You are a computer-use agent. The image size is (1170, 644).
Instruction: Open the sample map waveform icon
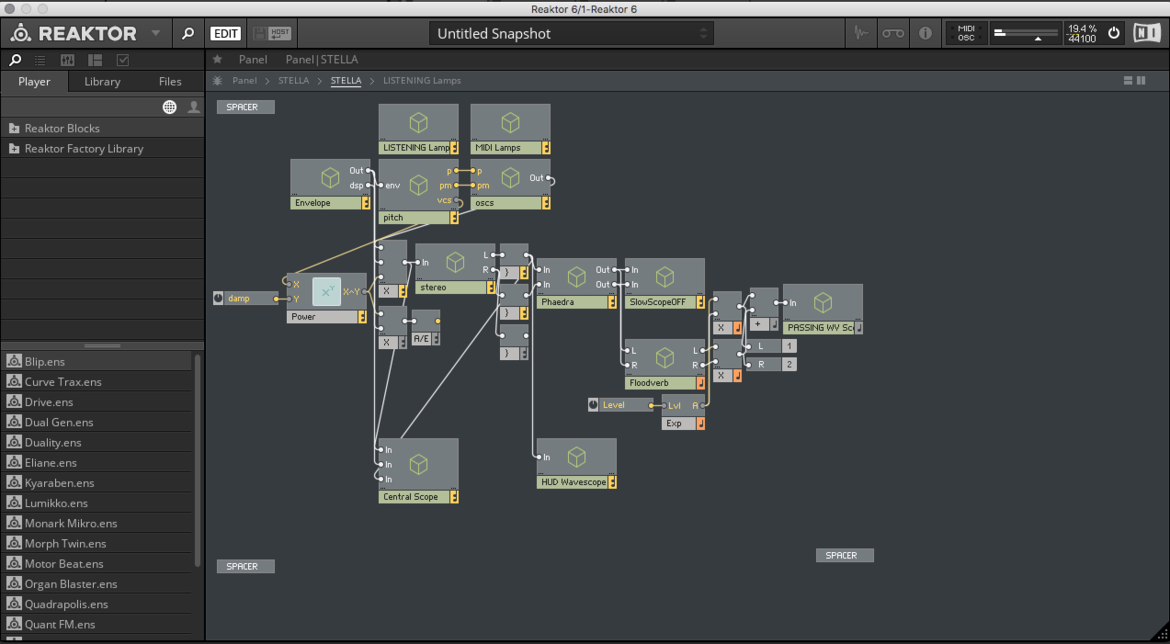click(x=861, y=34)
